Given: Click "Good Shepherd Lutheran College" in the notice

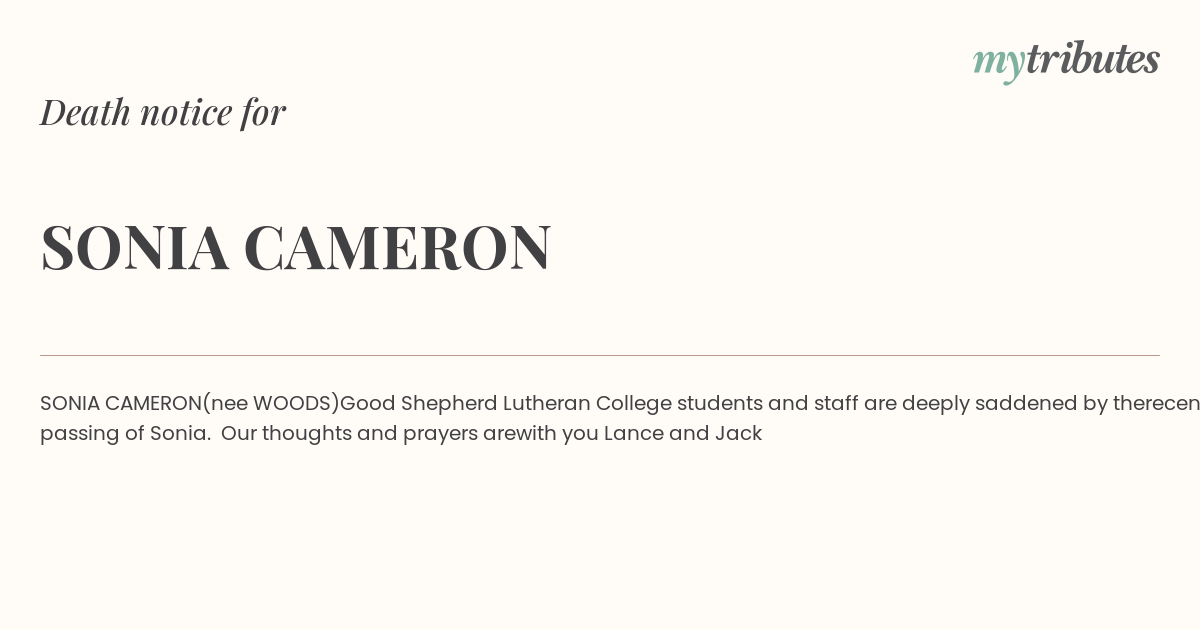Looking at the screenshot, I should pyautogui.click(x=501, y=403).
